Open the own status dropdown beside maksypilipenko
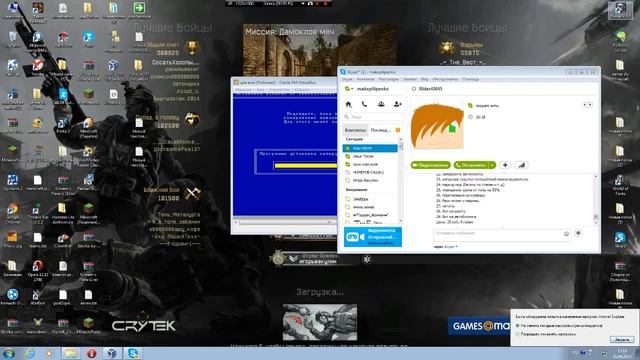640x360 pixels. tap(349, 89)
